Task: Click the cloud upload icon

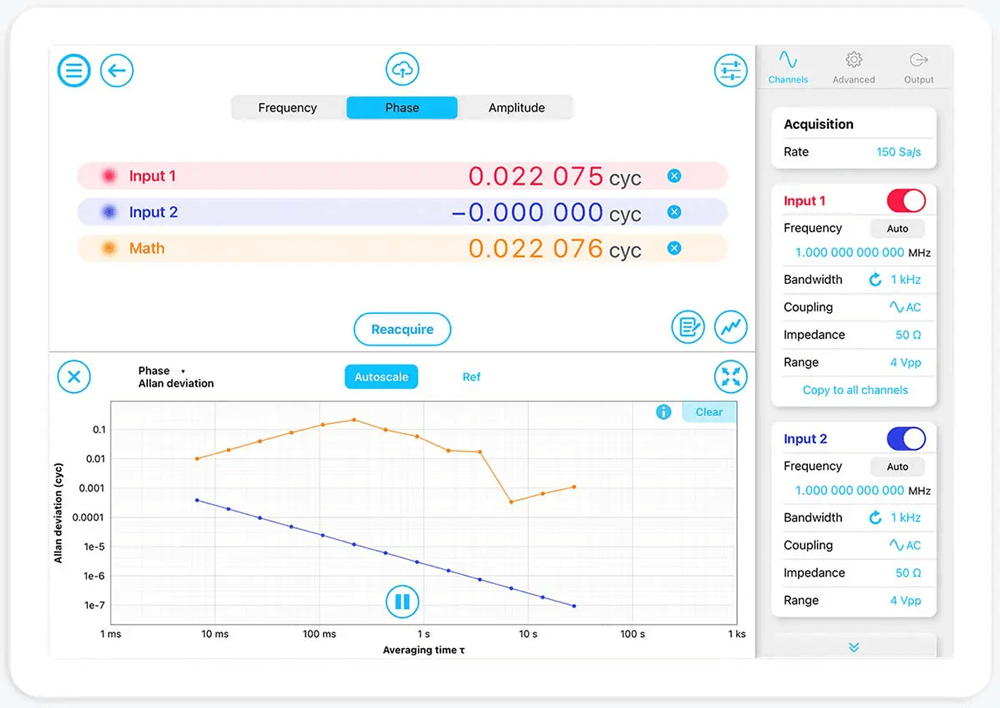Action: [x=402, y=69]
